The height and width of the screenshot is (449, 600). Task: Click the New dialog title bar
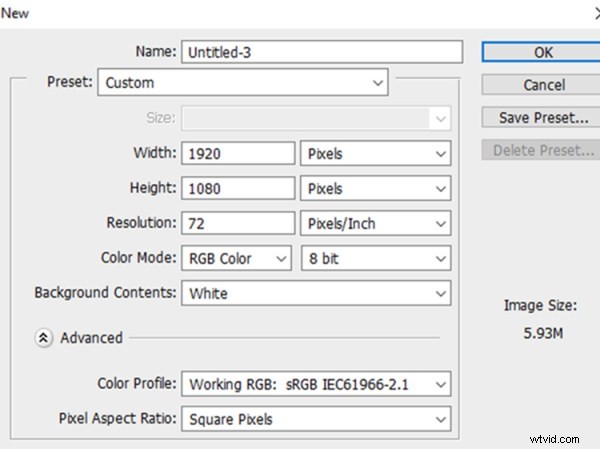point(300,13)
